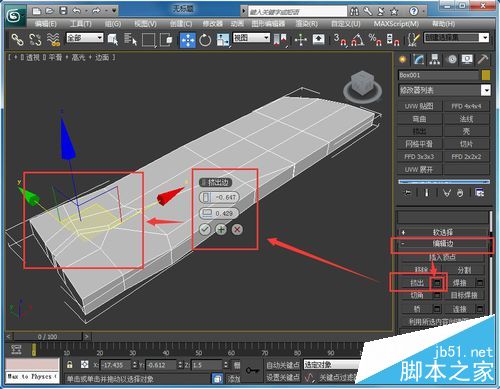Click the 目标焊接 button
This screenshot has height=389, width=500.
[x=464, y=295]
